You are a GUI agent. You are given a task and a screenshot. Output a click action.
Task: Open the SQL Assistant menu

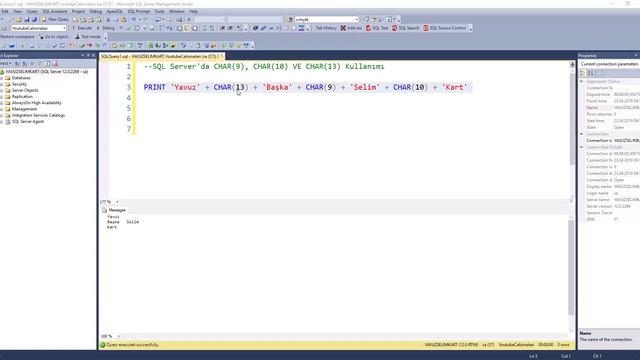pos(55,11)
